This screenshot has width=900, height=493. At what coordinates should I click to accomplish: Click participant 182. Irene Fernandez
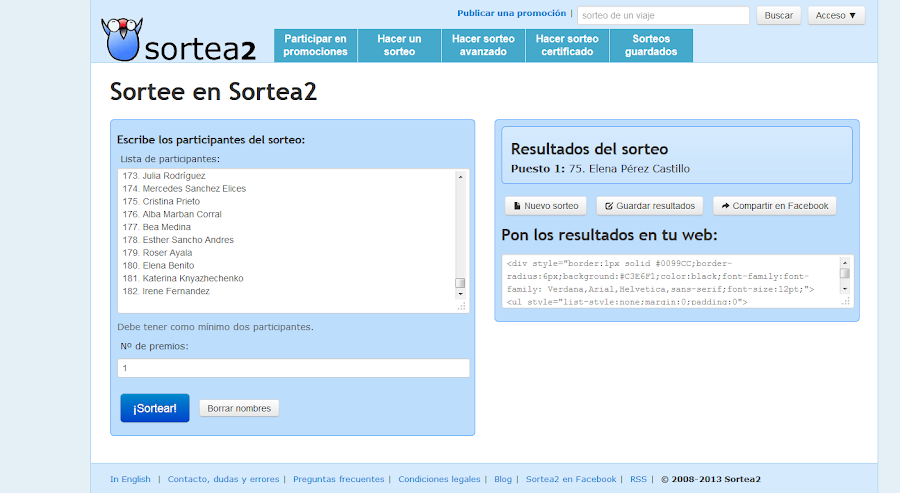point(166,291)
